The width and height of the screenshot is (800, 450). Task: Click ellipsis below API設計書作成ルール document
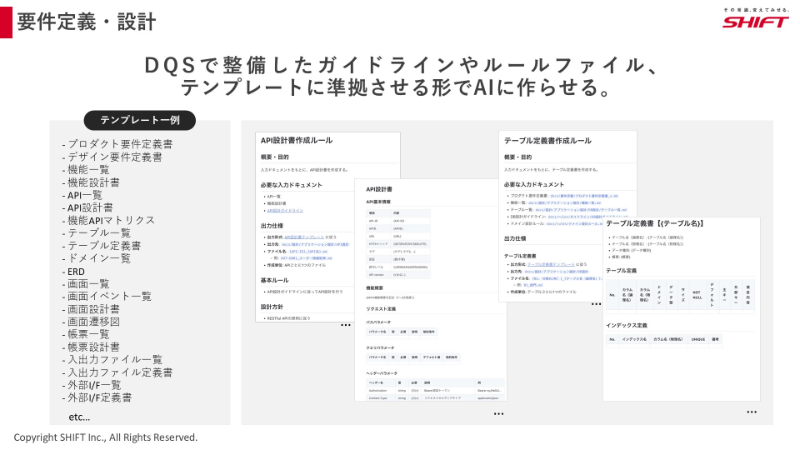346,325
